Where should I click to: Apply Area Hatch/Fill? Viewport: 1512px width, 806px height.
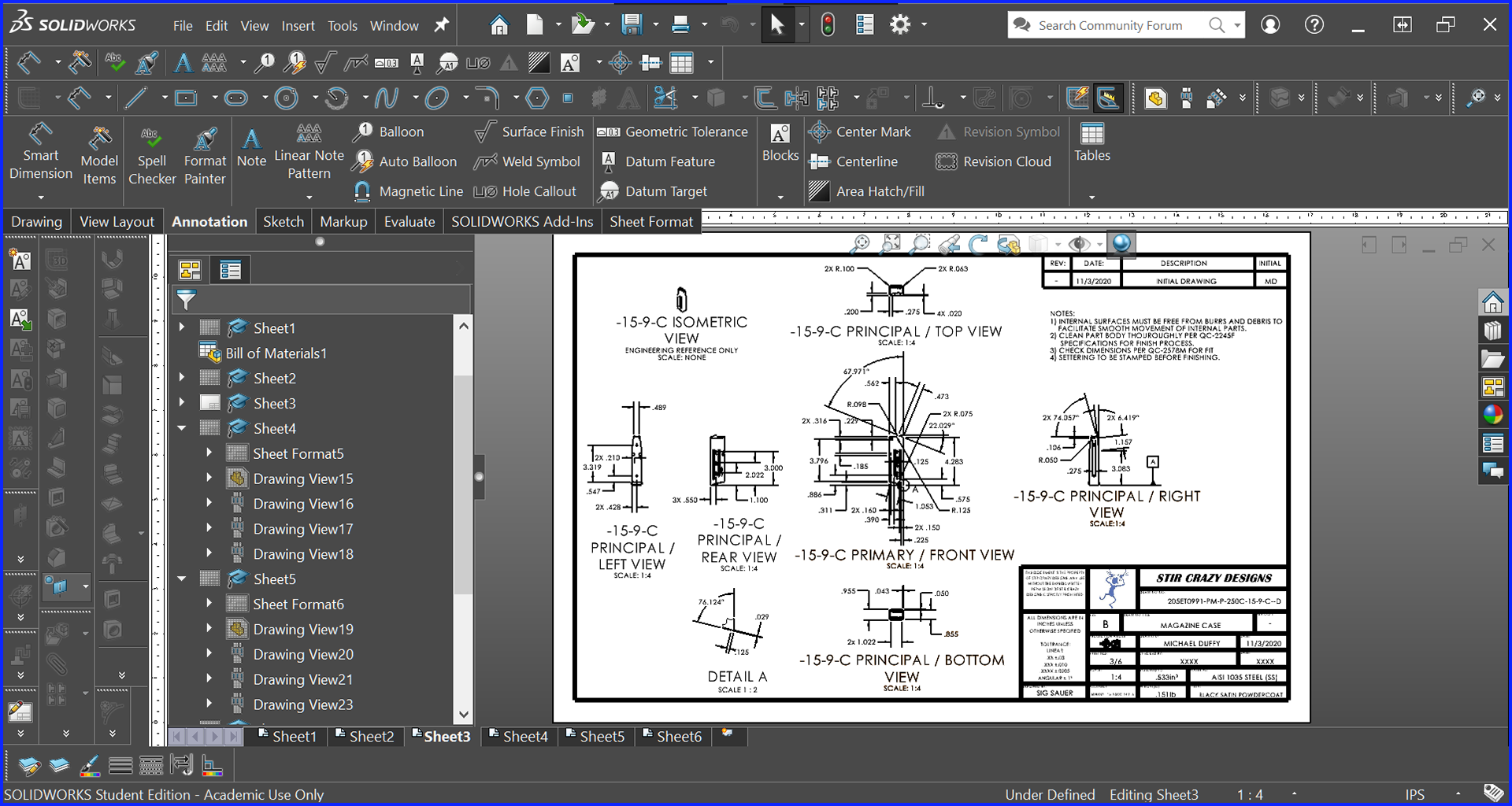point(867,191)
